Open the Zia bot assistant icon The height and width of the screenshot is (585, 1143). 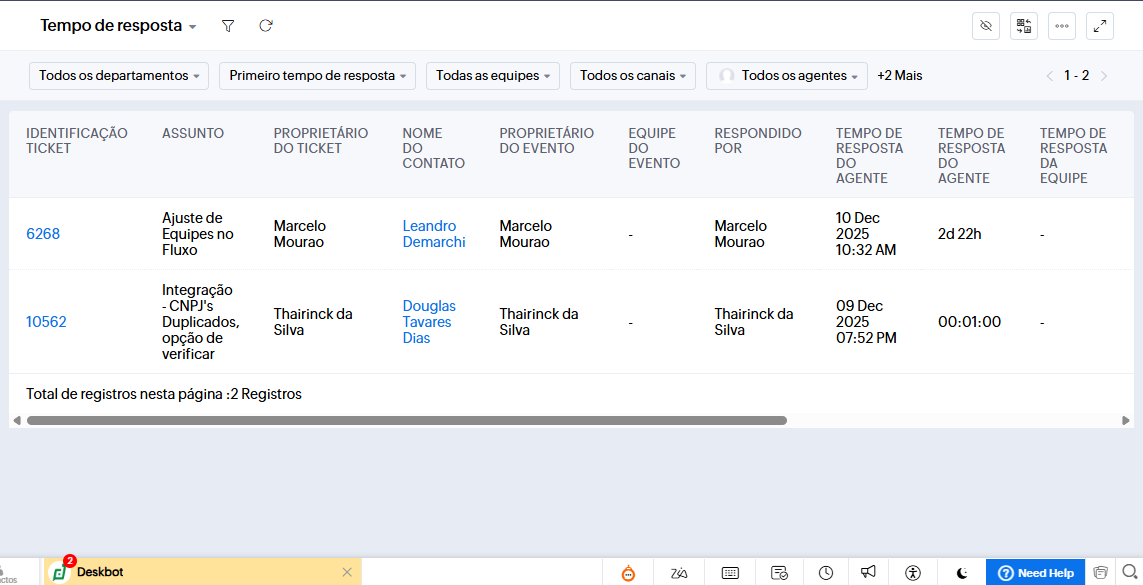point(628,573)
